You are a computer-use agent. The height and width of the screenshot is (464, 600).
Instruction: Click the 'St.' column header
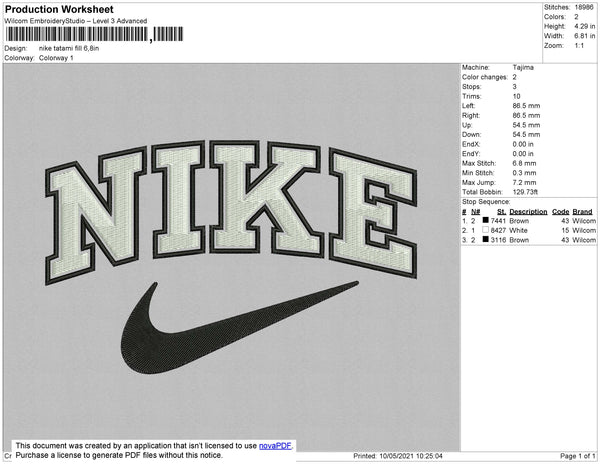point(501,212)
